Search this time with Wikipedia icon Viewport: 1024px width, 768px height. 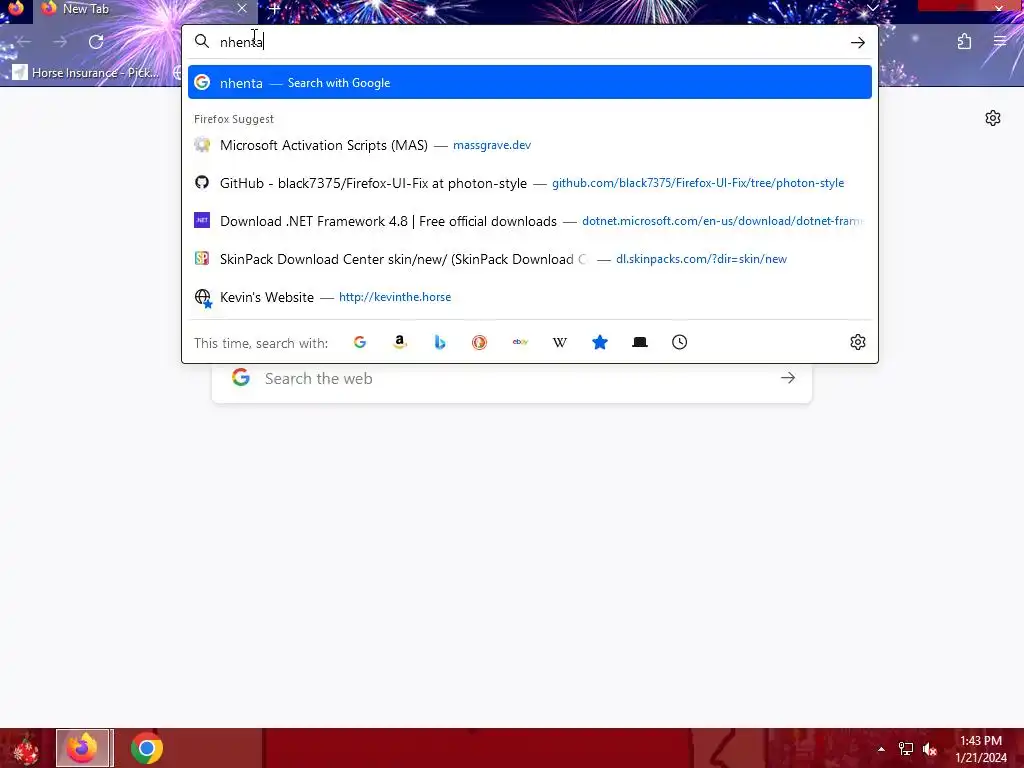click(560, 342)
